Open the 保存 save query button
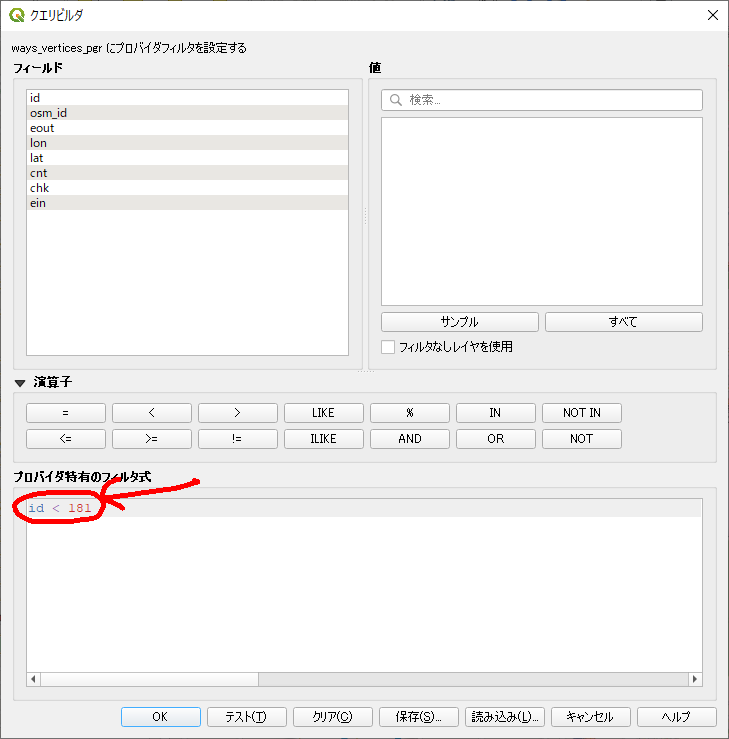Screen dimensions: 729x739 pos(419,717)
